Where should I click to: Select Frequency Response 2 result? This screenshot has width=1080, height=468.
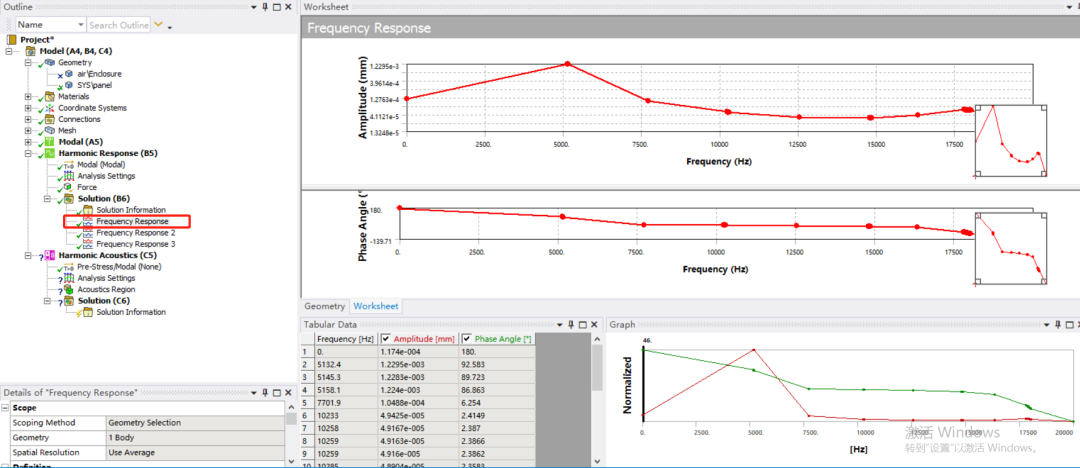coord(136,233)
